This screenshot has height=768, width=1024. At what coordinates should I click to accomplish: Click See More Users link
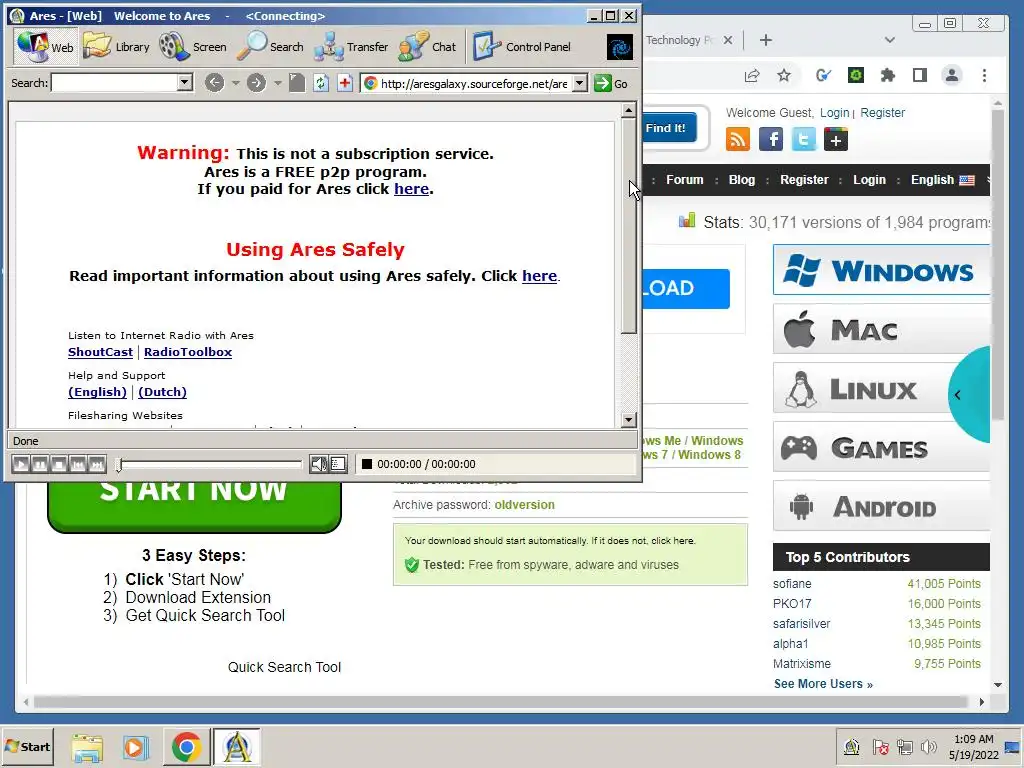(823, 684)
